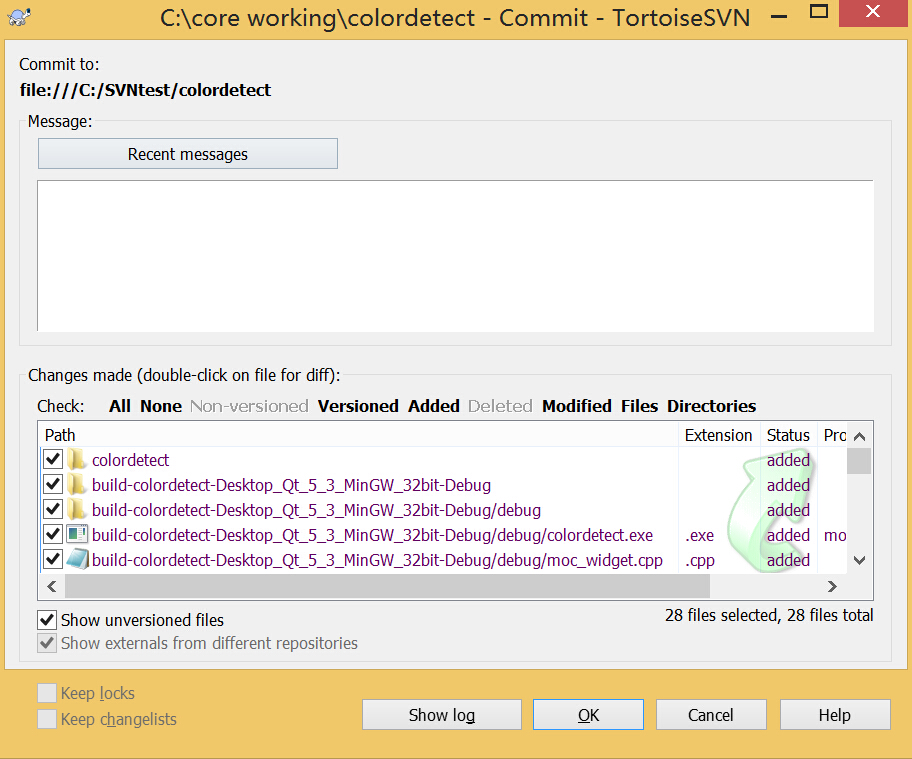
Task: Uncheck the colordetect.exe checkbox
Action: [53, 534]
